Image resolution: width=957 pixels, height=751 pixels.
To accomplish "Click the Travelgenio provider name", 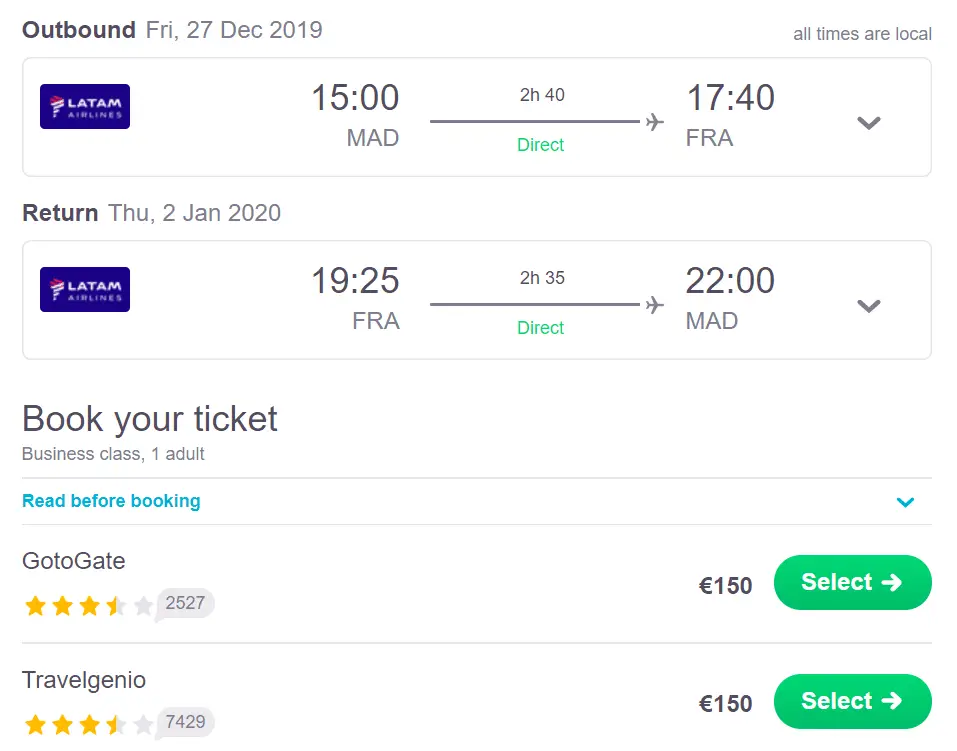I will [84, 680].
